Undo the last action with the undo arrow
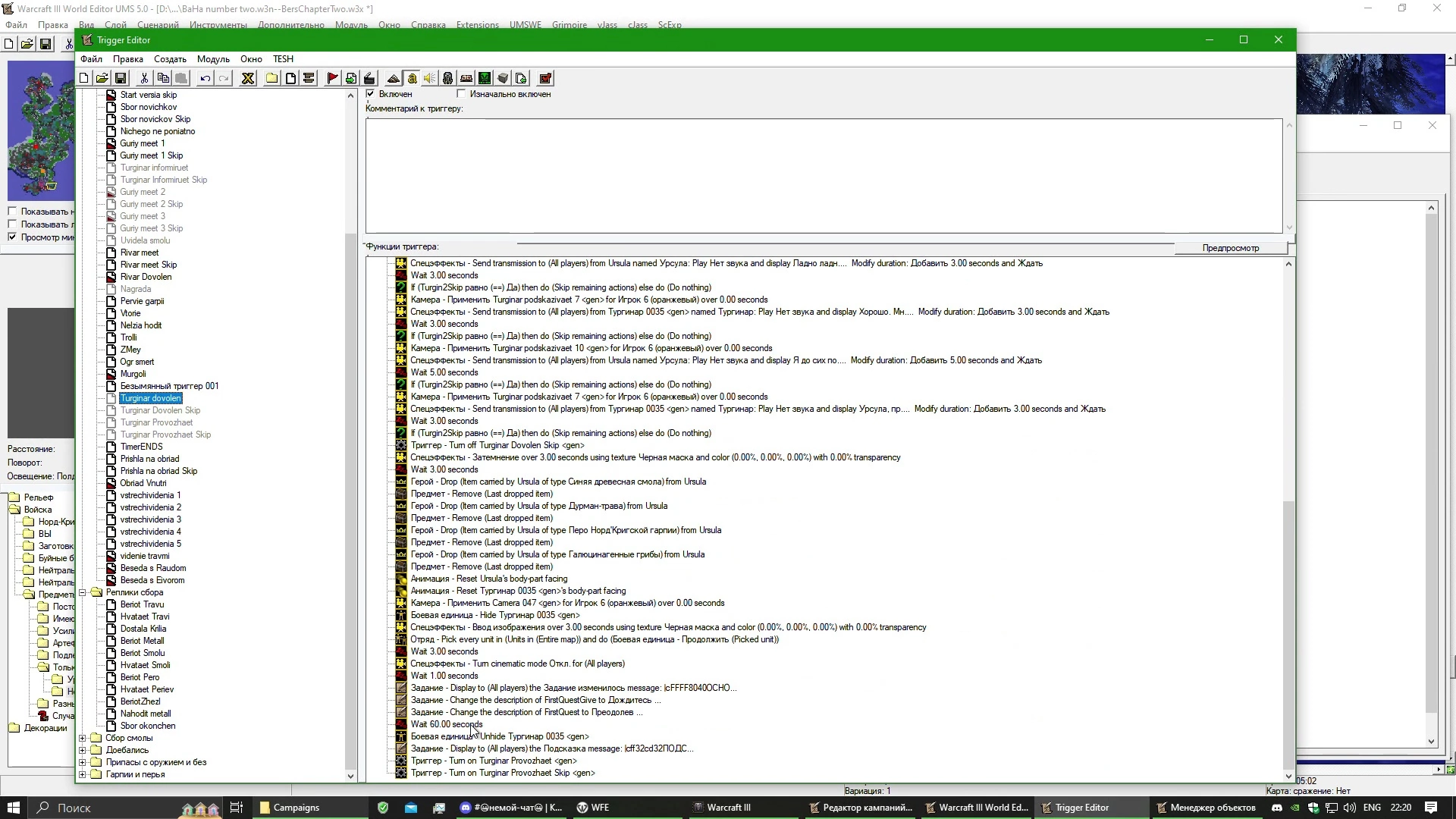 pyautogui.click(x=205, y=78)
